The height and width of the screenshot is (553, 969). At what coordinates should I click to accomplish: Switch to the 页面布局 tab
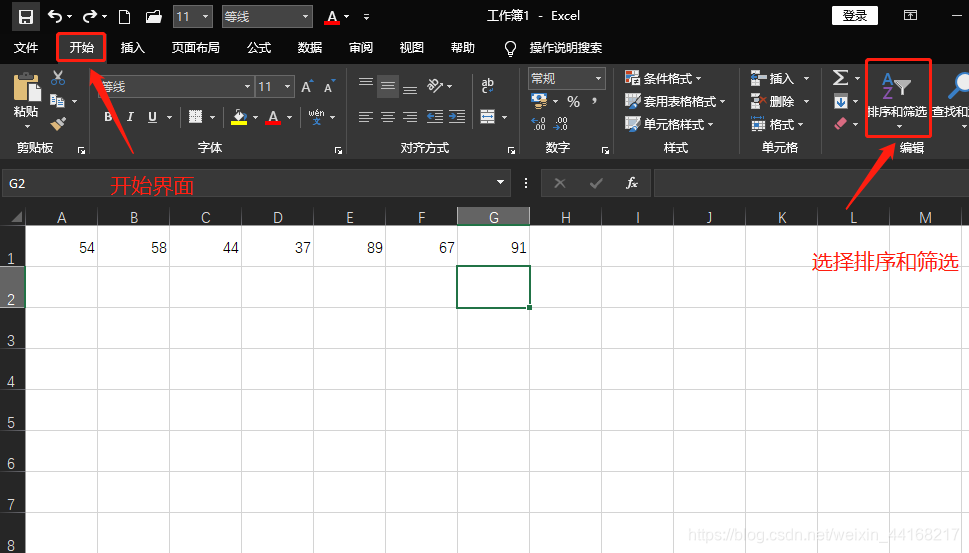click(x=195, y=48)
